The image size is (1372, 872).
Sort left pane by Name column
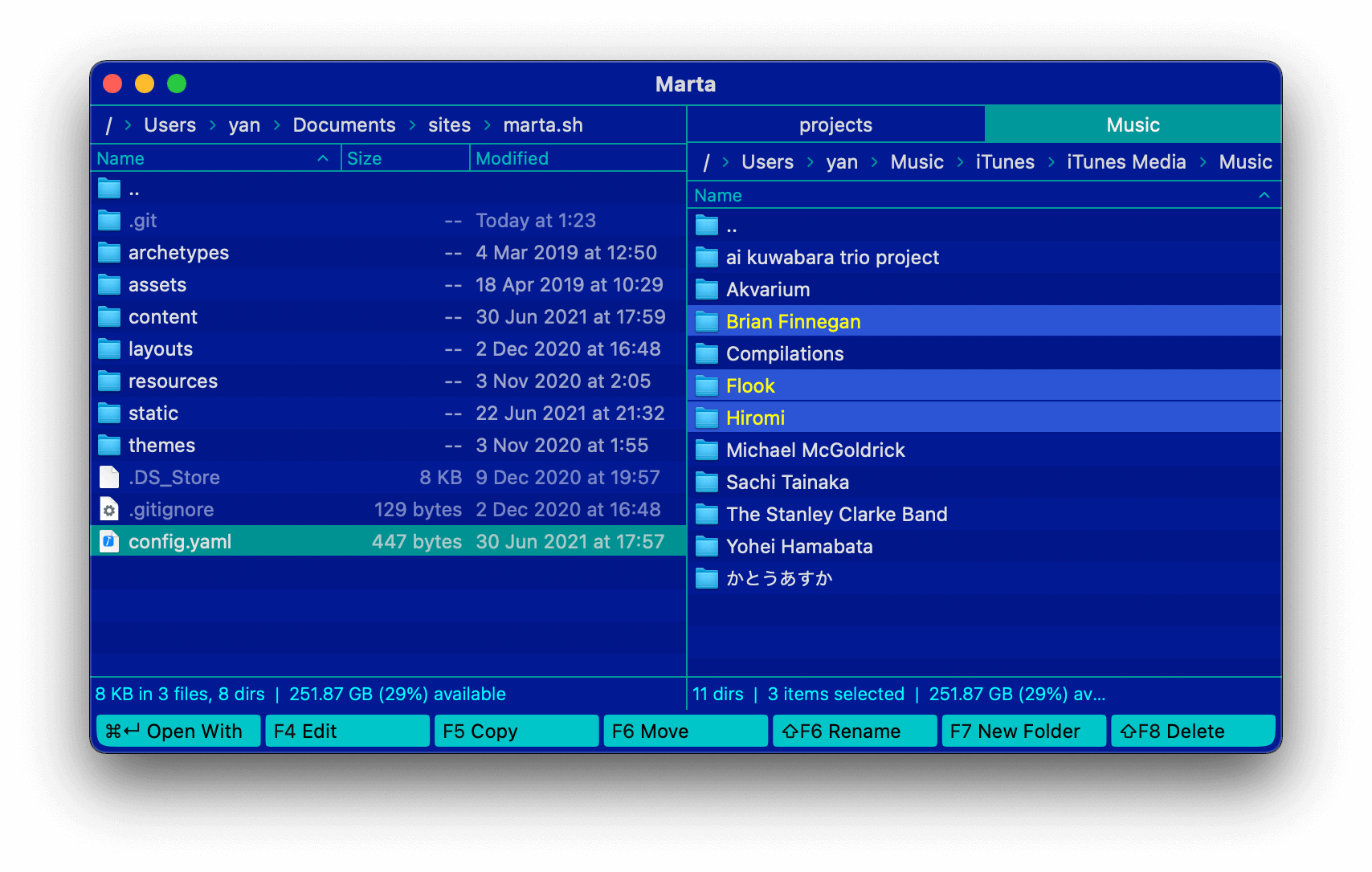215,158
